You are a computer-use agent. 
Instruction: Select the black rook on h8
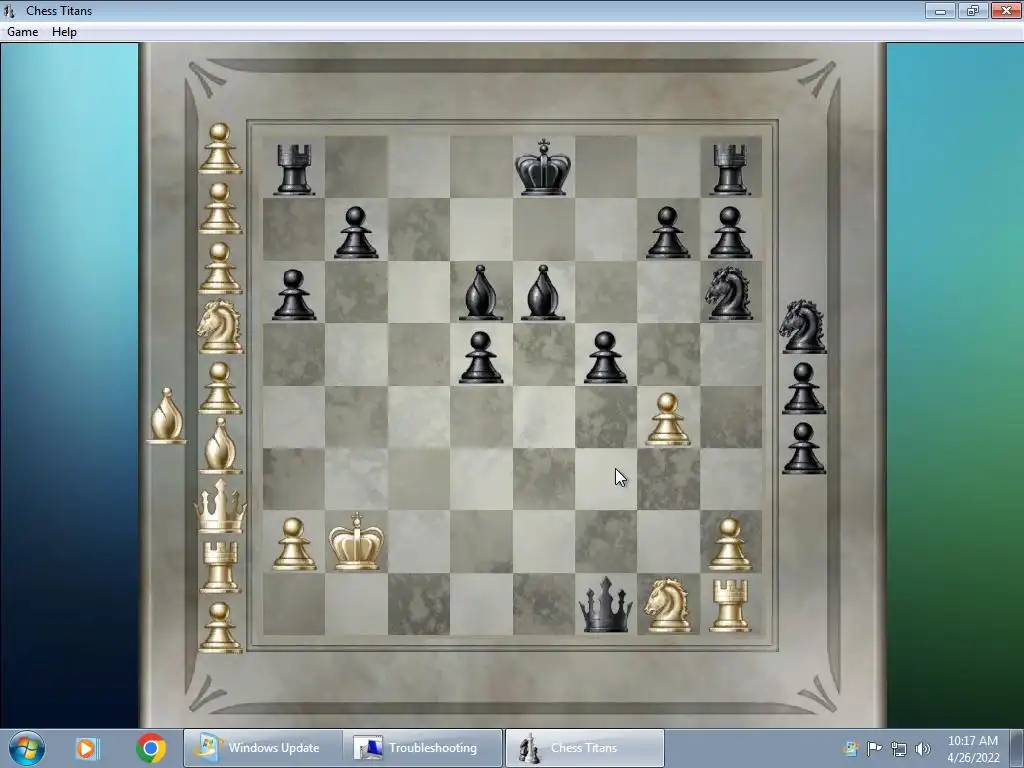click(x=729, y=170)
